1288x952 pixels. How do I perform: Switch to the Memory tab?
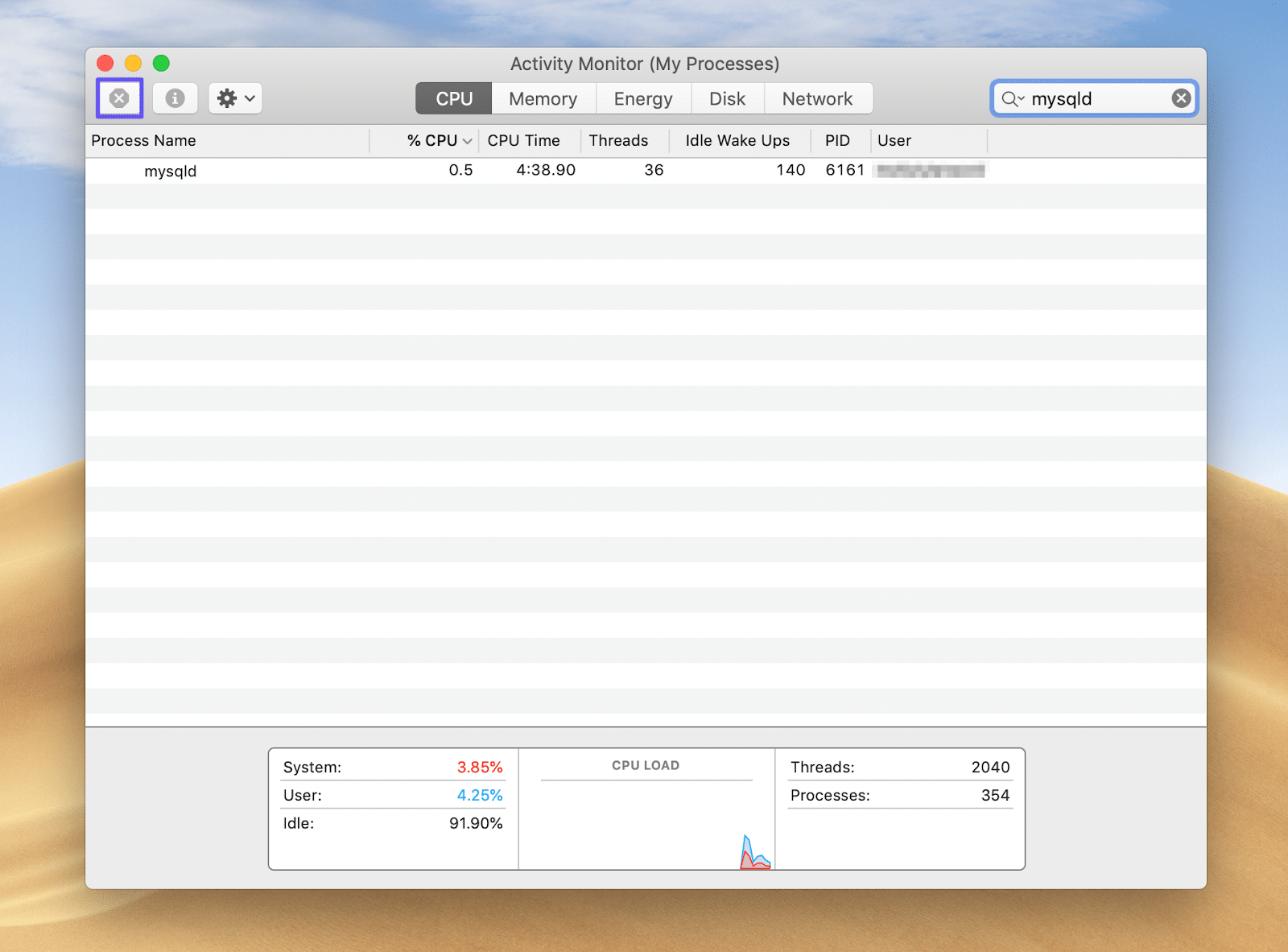(543, 98)
